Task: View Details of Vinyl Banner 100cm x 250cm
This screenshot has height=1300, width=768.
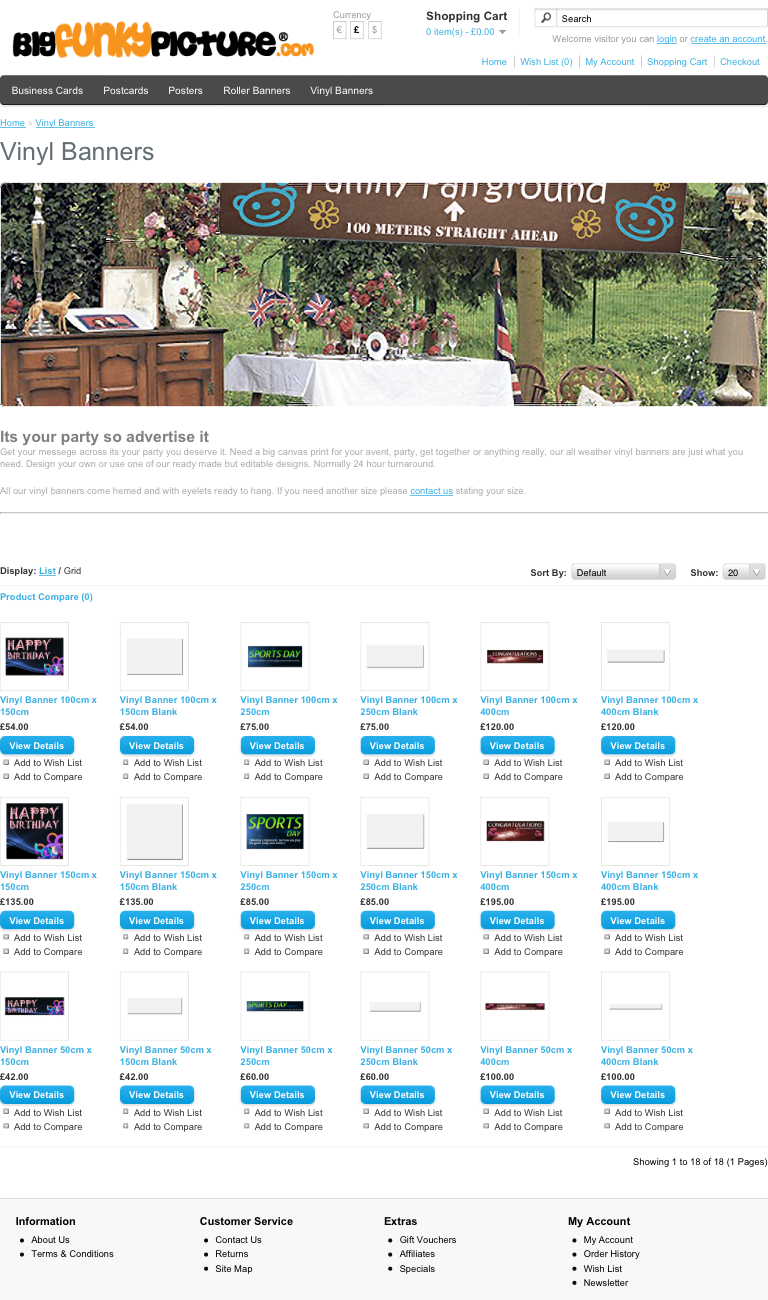Action: (x=277, y=746)
